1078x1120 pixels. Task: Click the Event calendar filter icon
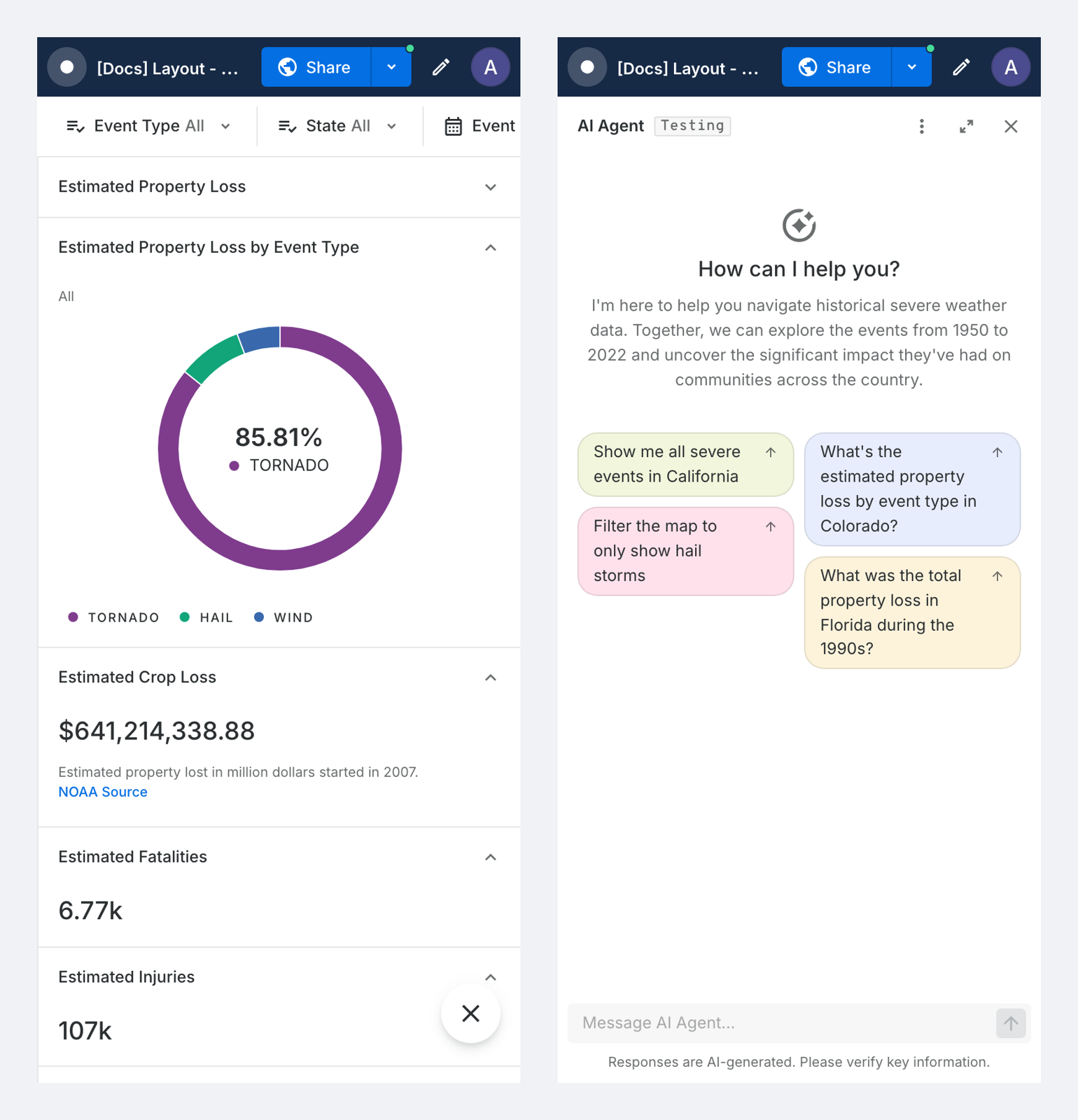click(454, 126)
